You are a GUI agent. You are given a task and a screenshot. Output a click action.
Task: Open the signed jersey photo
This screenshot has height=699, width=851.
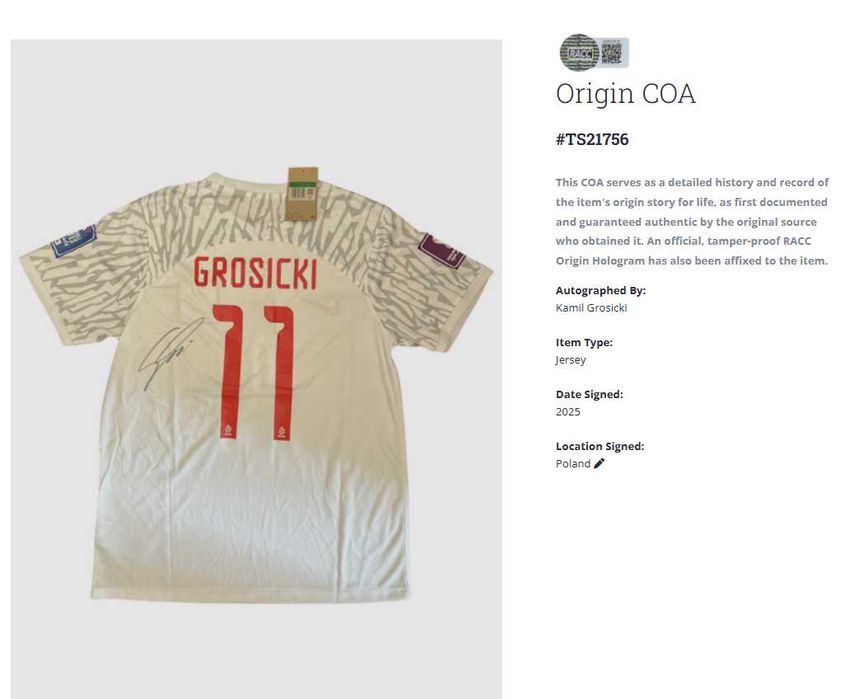[256, 369]
